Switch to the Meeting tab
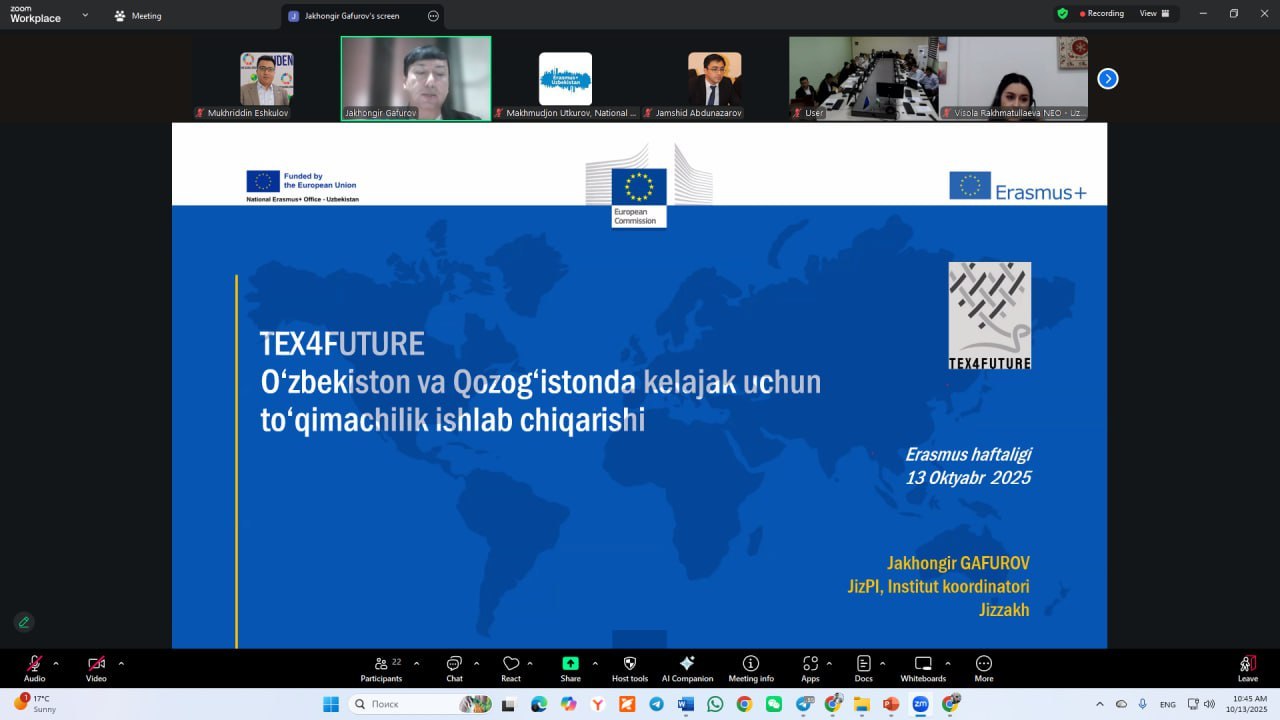 coord(138,16)
